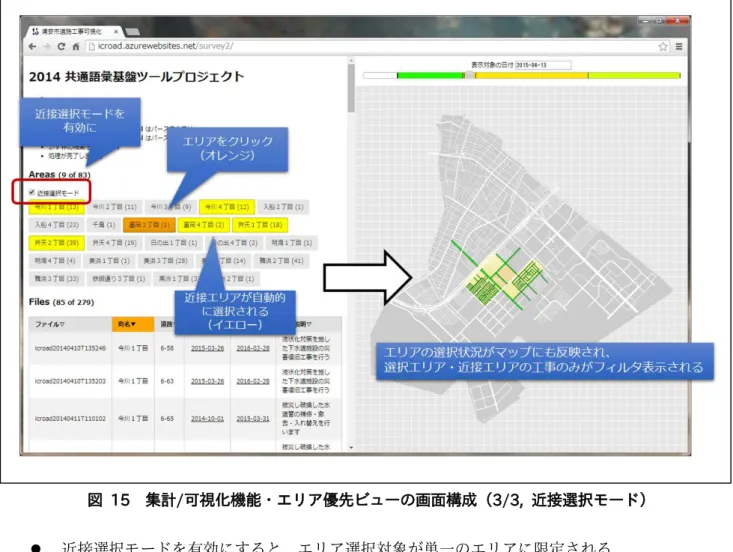Screen dimensions: 733x552
Task: Go to the home page icon
Action: [x=76, y=46]
